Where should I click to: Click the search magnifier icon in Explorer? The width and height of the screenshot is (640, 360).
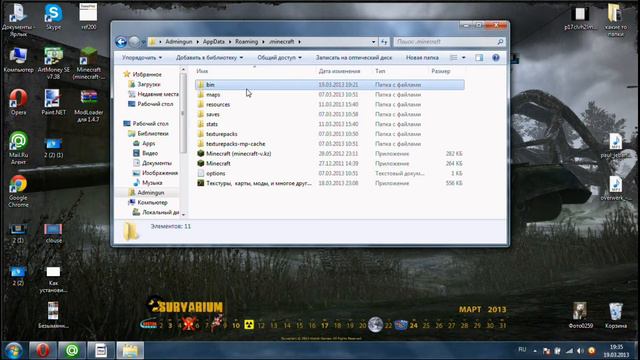(500, 42)
